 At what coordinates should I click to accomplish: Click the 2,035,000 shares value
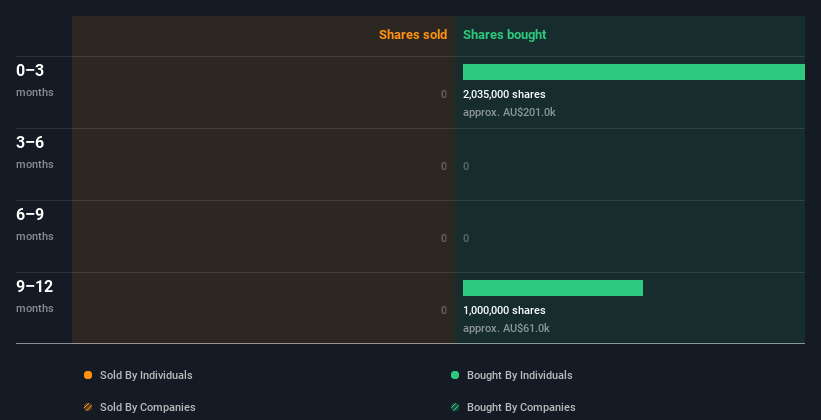504,94
